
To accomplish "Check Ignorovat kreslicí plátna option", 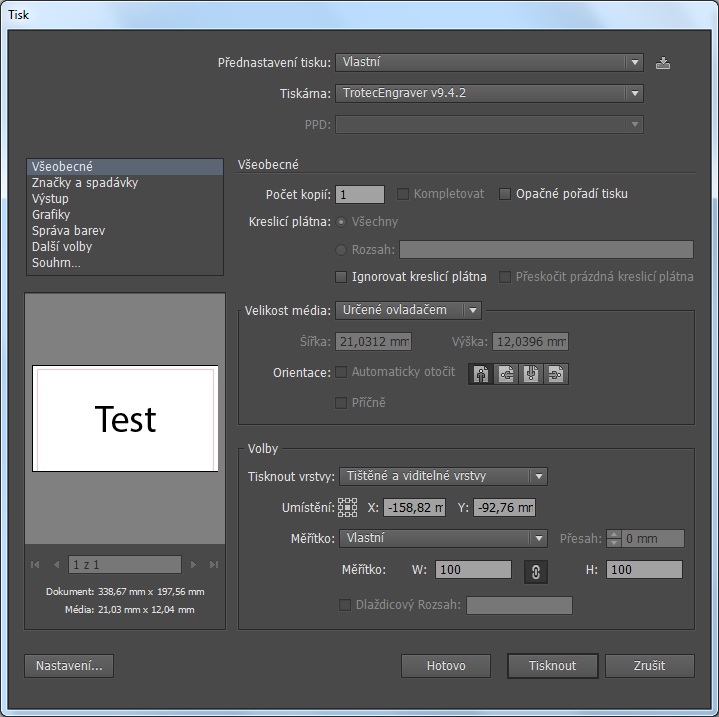I will 341,277.
